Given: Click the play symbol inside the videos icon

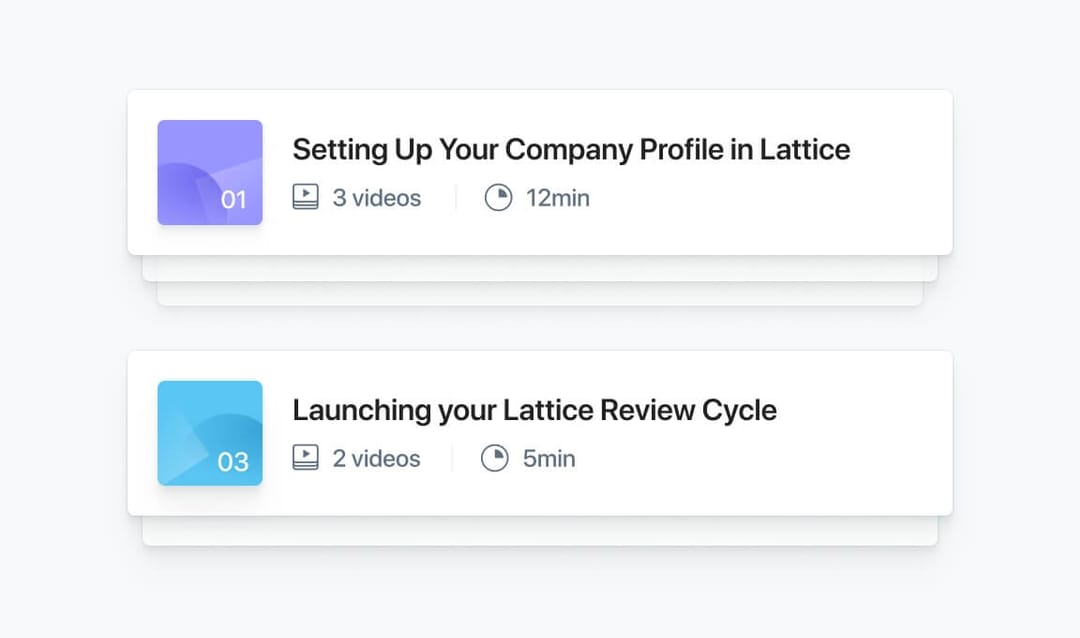Looking at the screenshot, I should 305,197.
